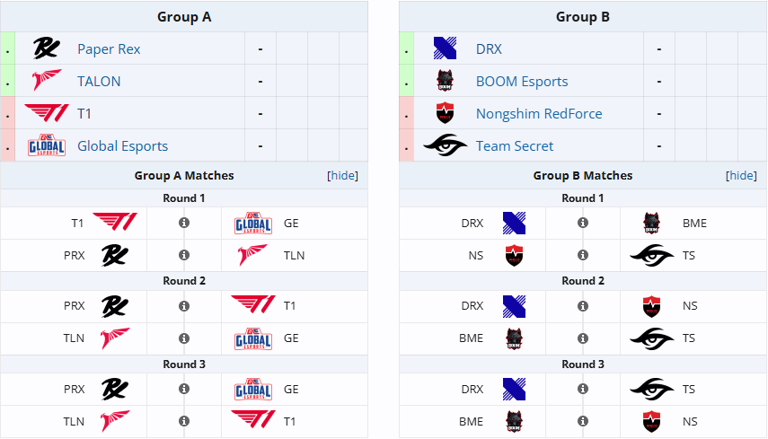
Task: Open match info for DRX vs BME
Action: 582,223
